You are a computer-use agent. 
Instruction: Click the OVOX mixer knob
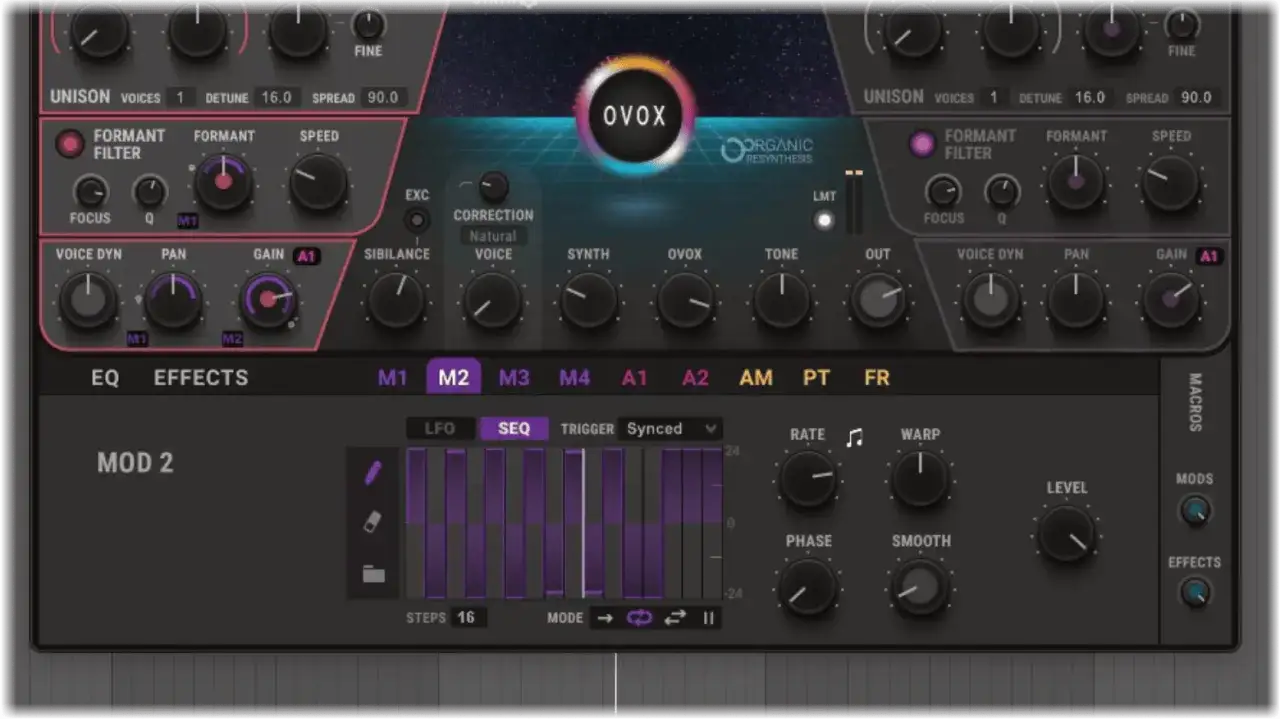point(685,301)
